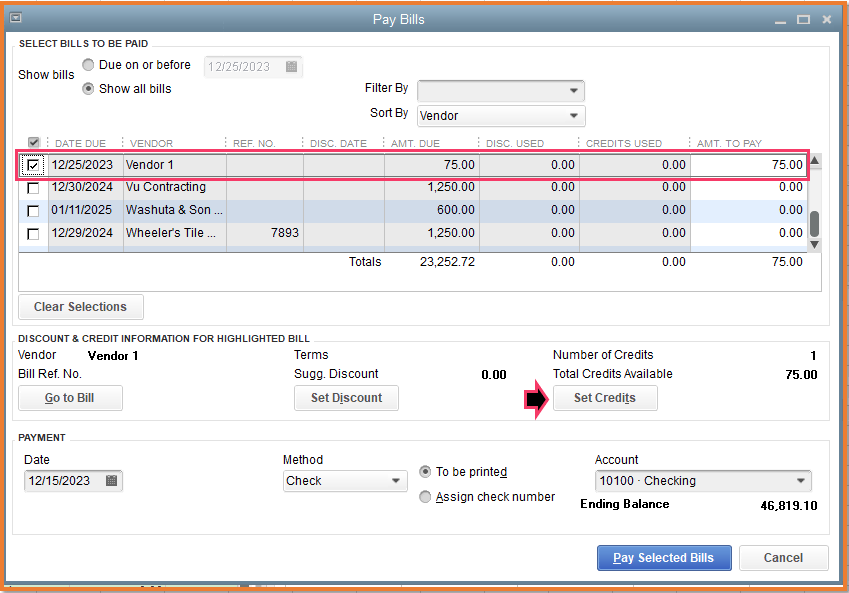Image resolution: width=849 pixels, height=593 pixels.
Task: Click scroll up arrow of bills list
Action: [814, 160]
